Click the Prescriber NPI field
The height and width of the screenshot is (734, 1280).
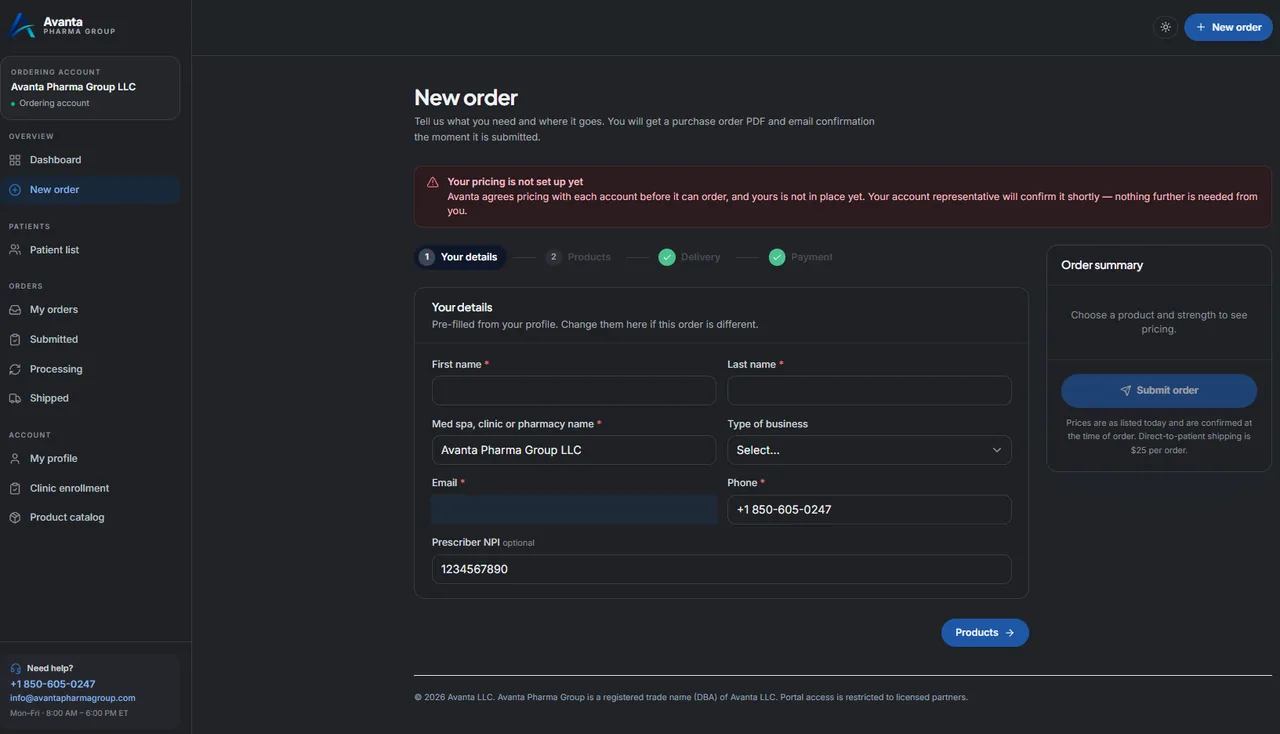pyautogui.click(x=722, y=569)
